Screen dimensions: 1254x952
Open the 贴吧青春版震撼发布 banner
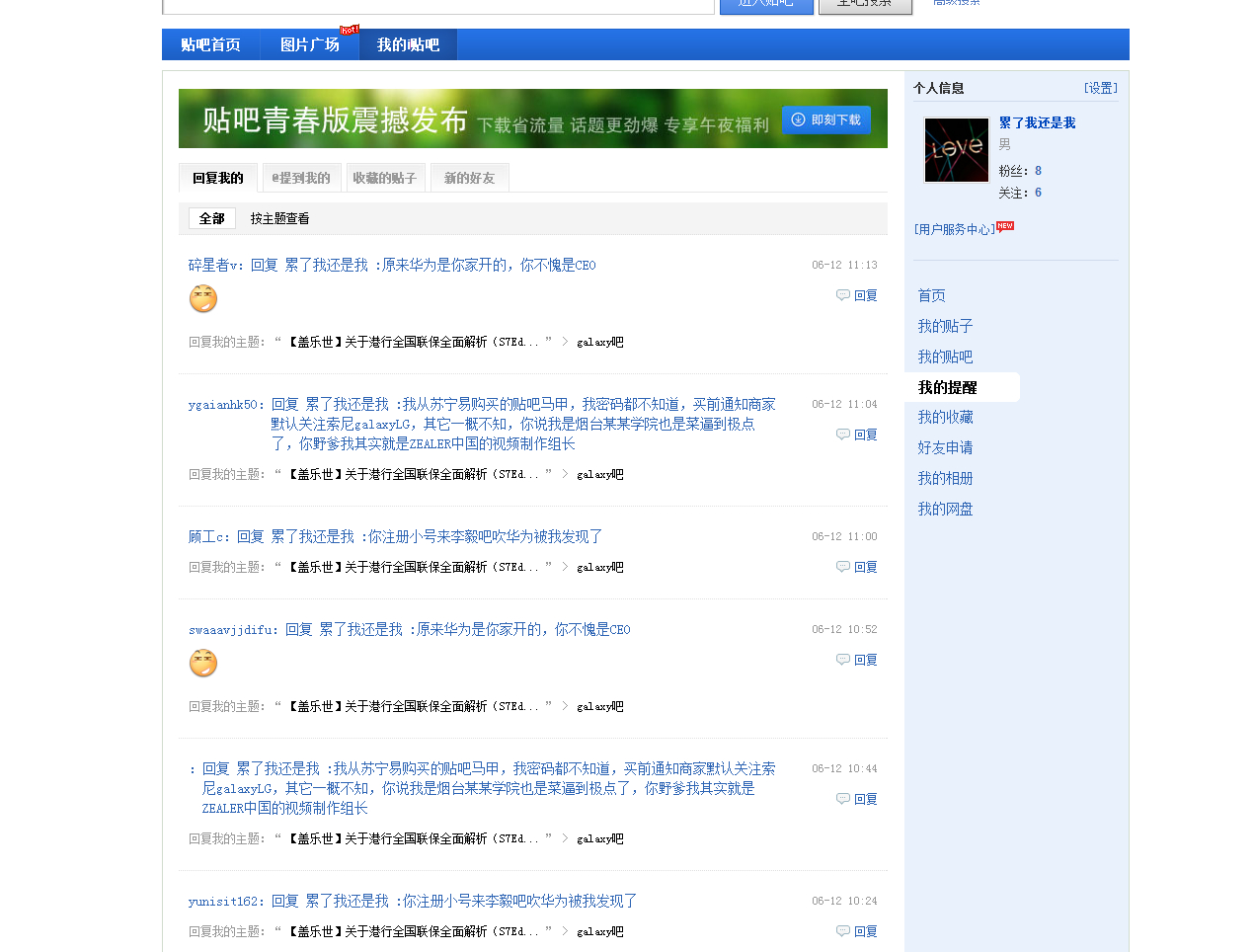point(533,119)
